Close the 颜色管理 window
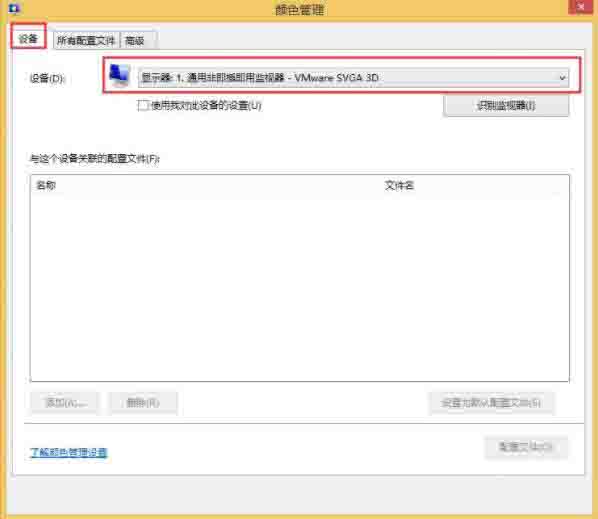The width and height of the screenshot is (598, 519). 580,7
